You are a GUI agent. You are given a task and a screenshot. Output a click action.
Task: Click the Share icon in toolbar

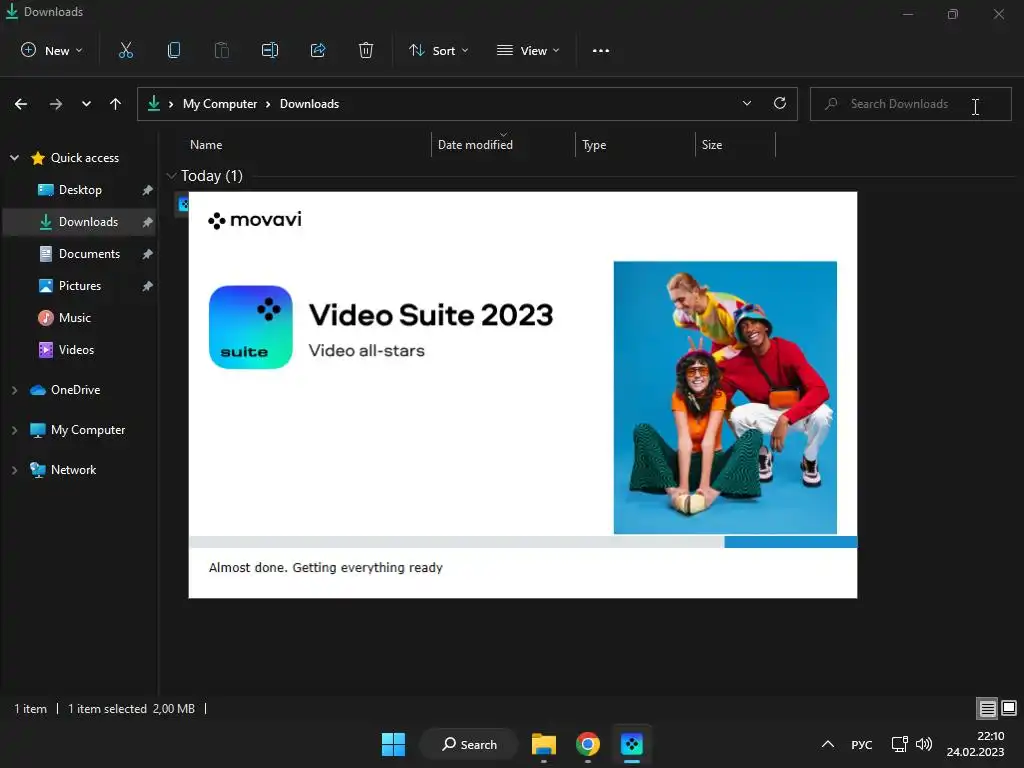318,50
